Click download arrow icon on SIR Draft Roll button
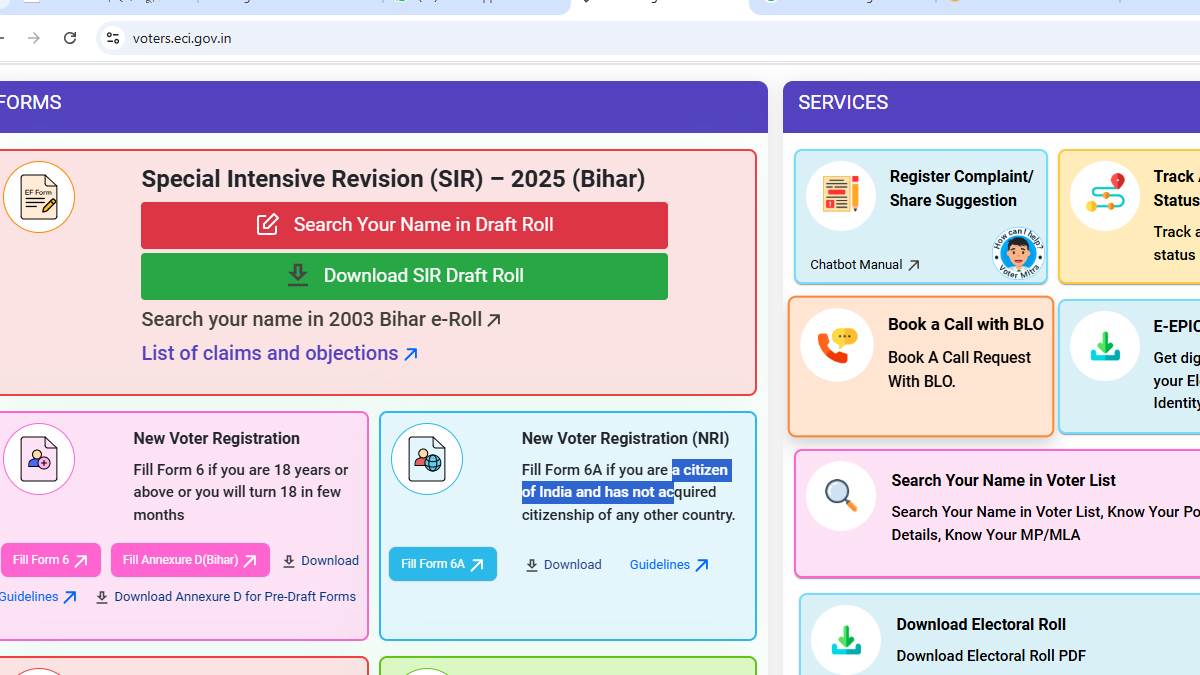1200x675 pixels. click(x=298, y=276)
